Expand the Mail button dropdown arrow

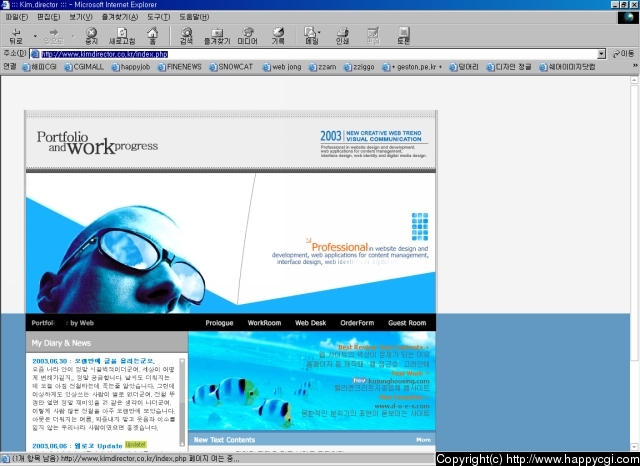point(319,33)
